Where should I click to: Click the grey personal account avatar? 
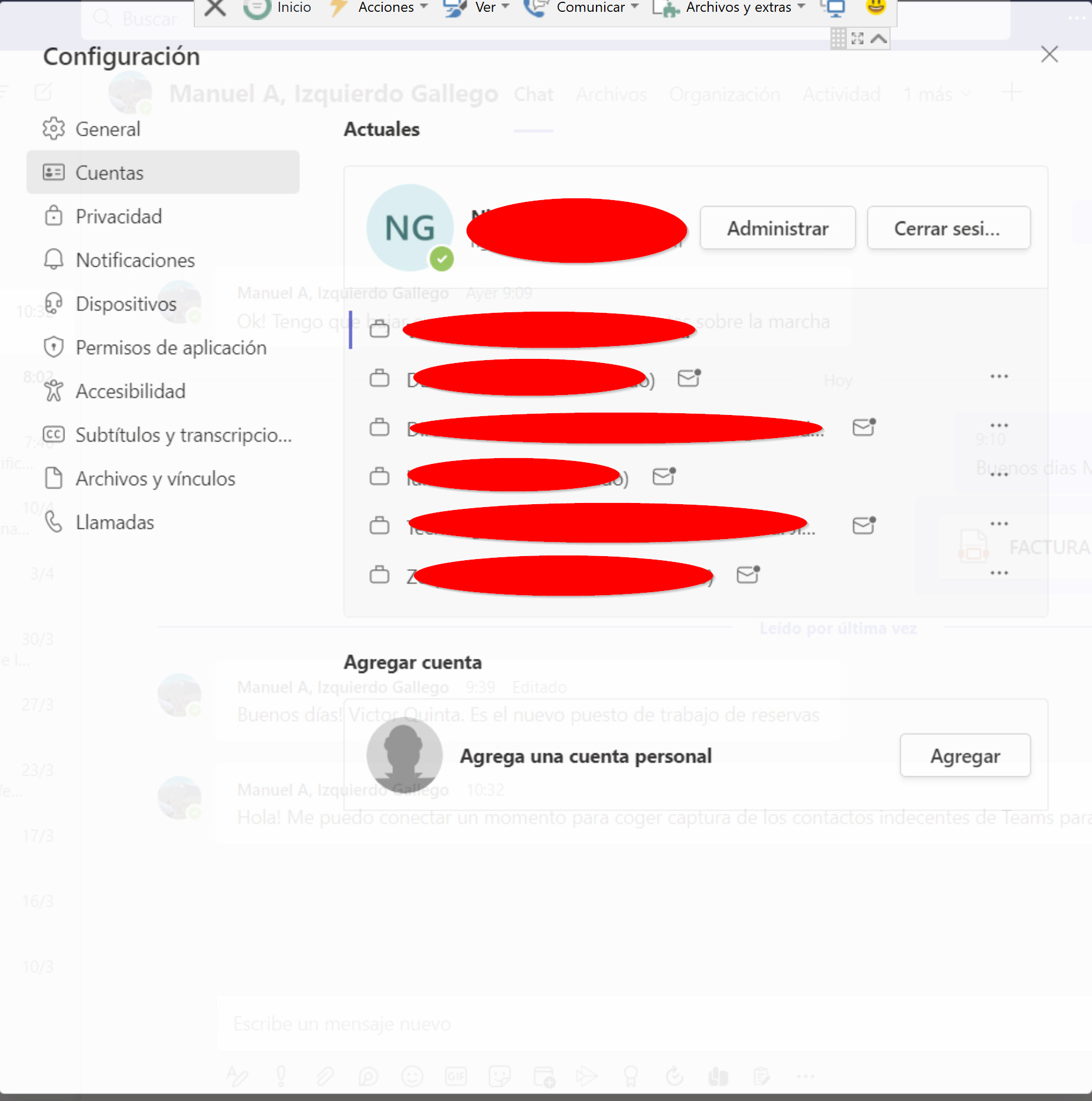click(x=404, y=756)
